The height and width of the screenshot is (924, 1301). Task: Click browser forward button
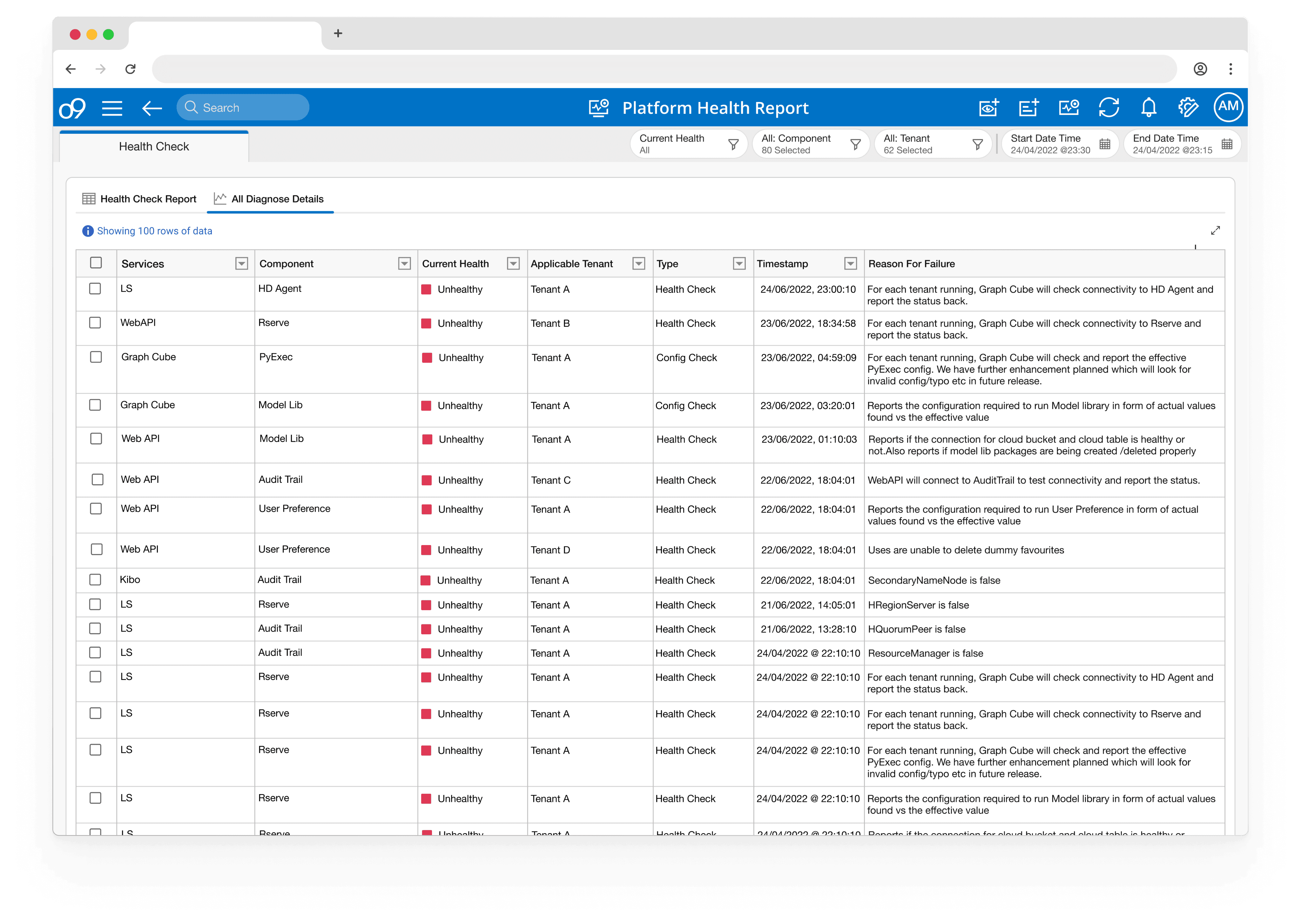101,69
